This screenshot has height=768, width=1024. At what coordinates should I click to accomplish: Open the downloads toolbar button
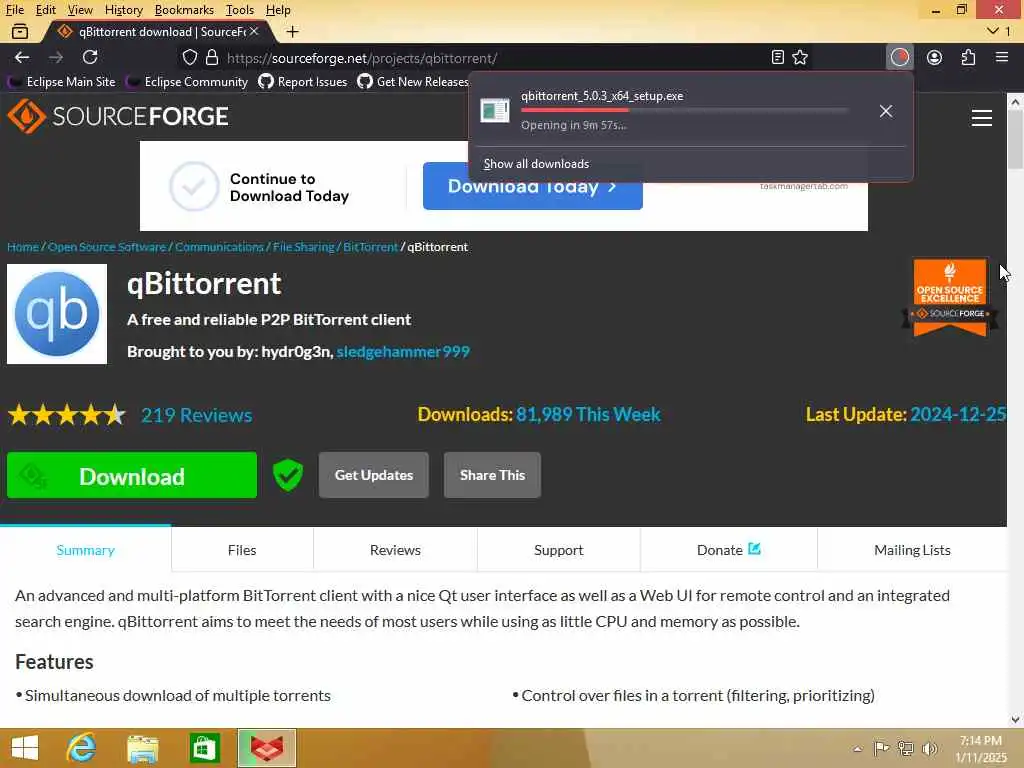coord(899,57)
